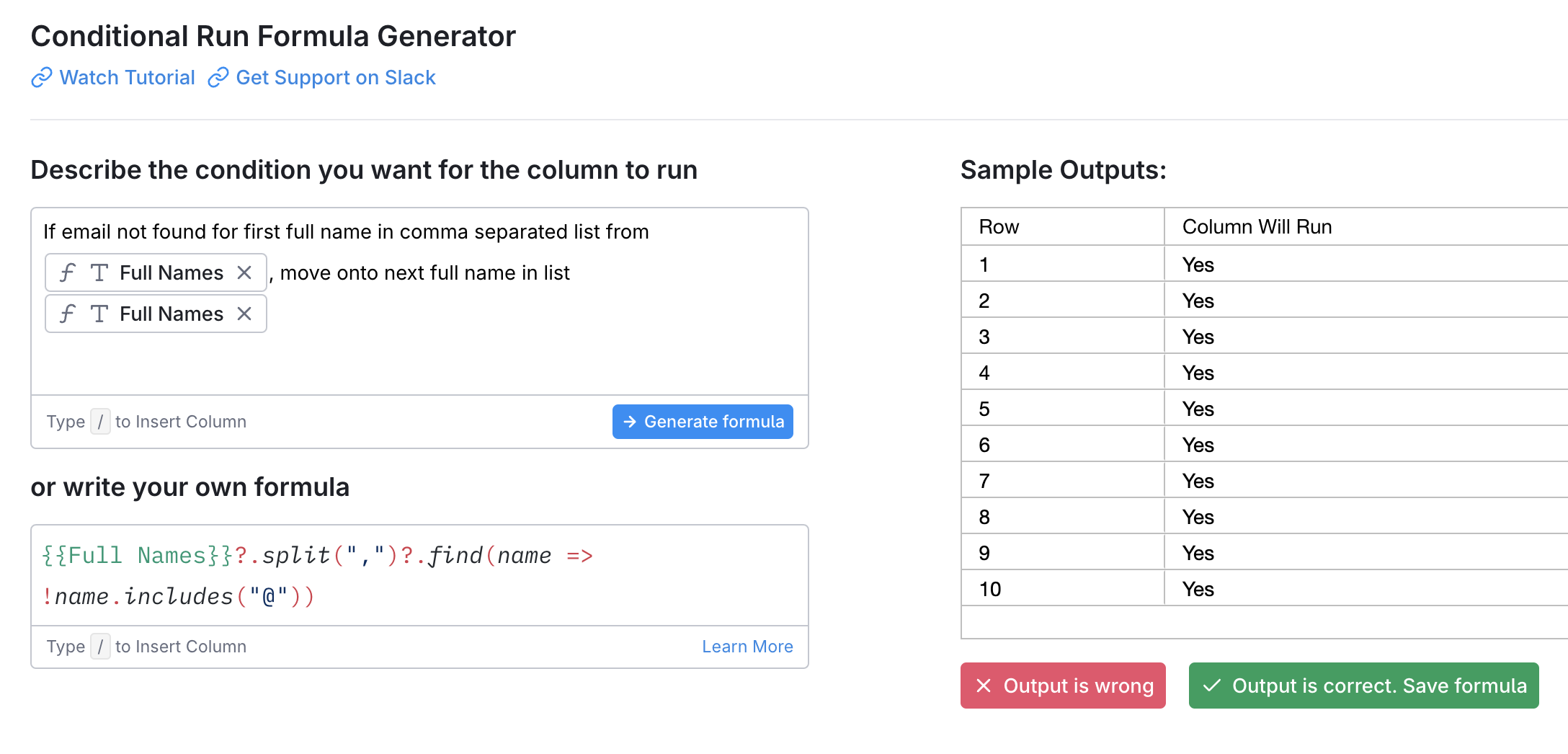The height and width of the screenshot is (754, 1568).
Task: Click the text type icon in first Full Names chip
Action: pyautogui.click(x=99, y=272)
